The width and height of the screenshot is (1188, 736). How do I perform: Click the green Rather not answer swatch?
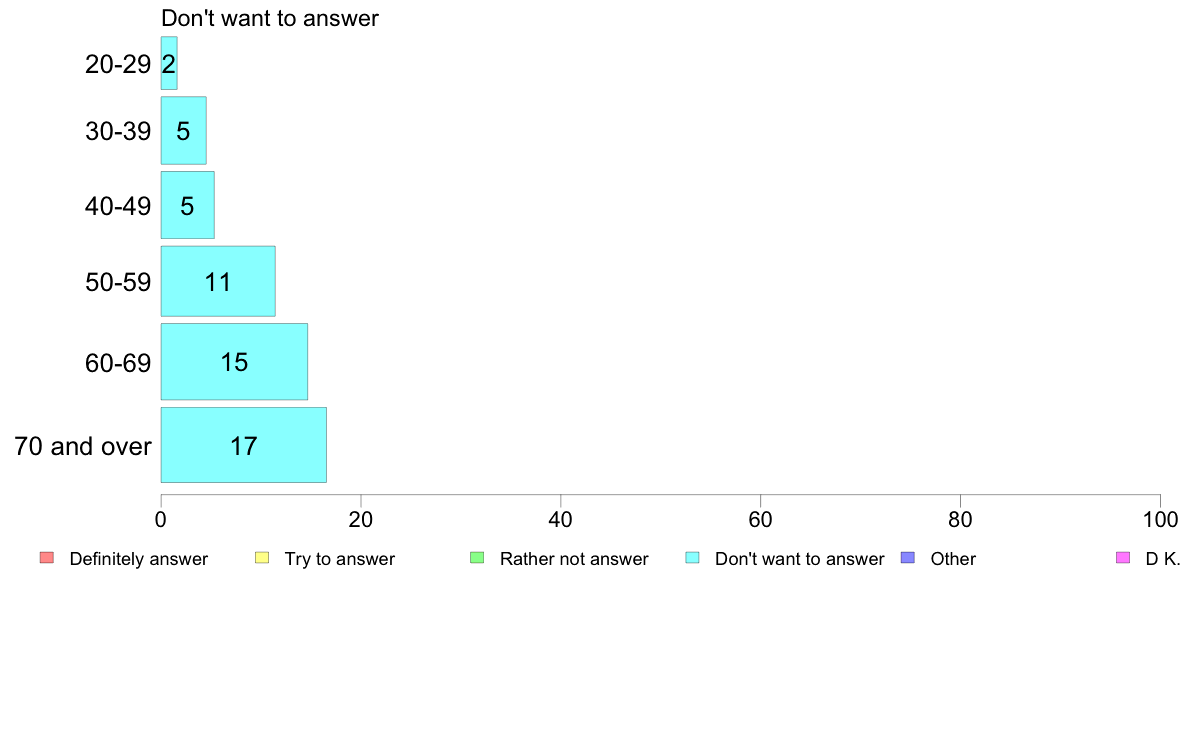pos(477,558)
